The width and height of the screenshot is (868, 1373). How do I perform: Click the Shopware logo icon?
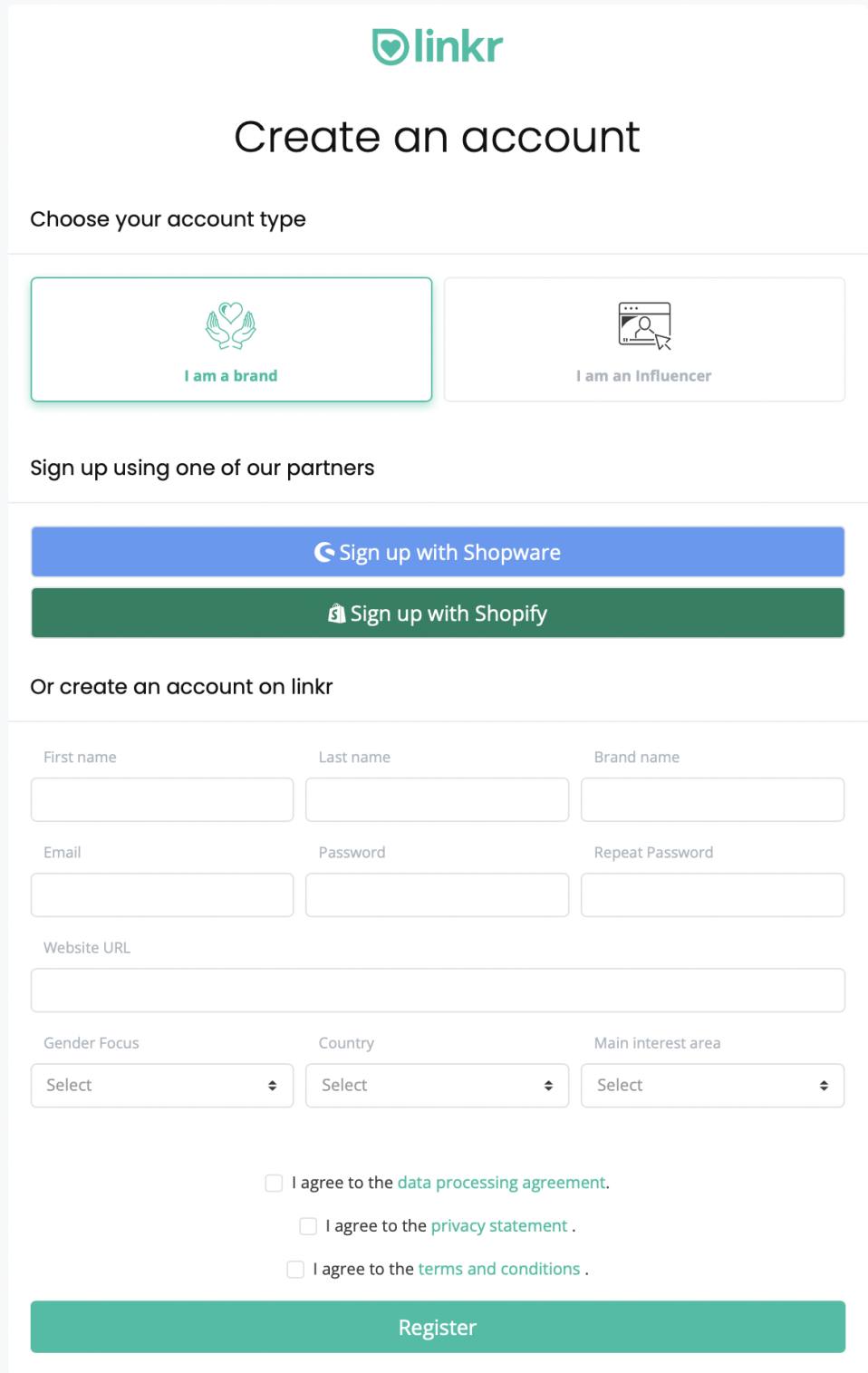click(x=324, y=552)
